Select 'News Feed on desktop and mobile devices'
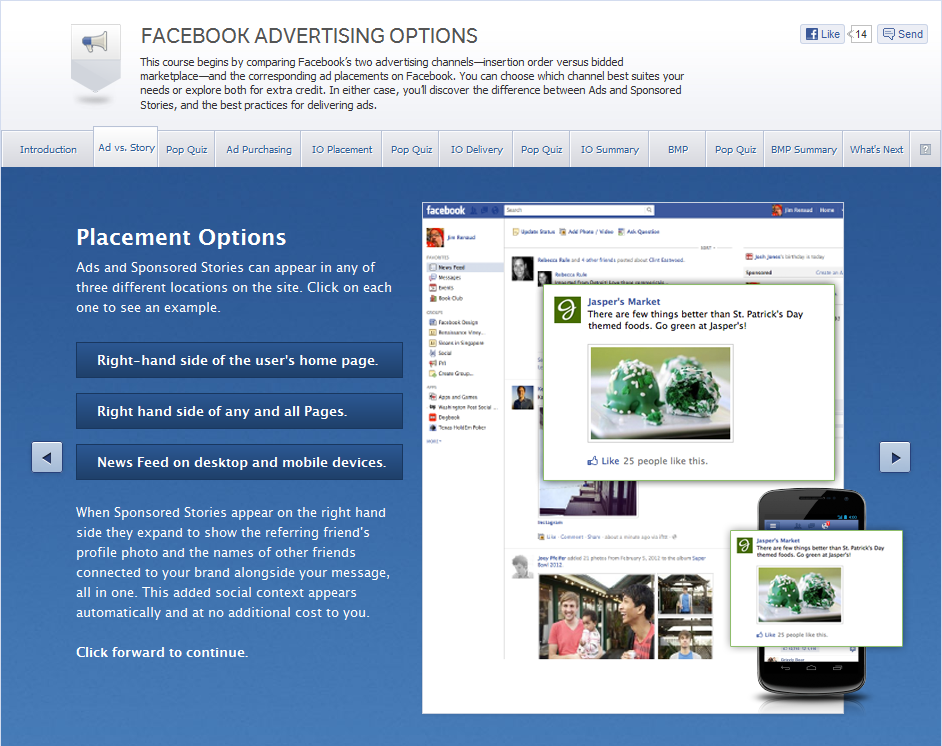This screenshot has height=746, width=942. pos(239,462)
